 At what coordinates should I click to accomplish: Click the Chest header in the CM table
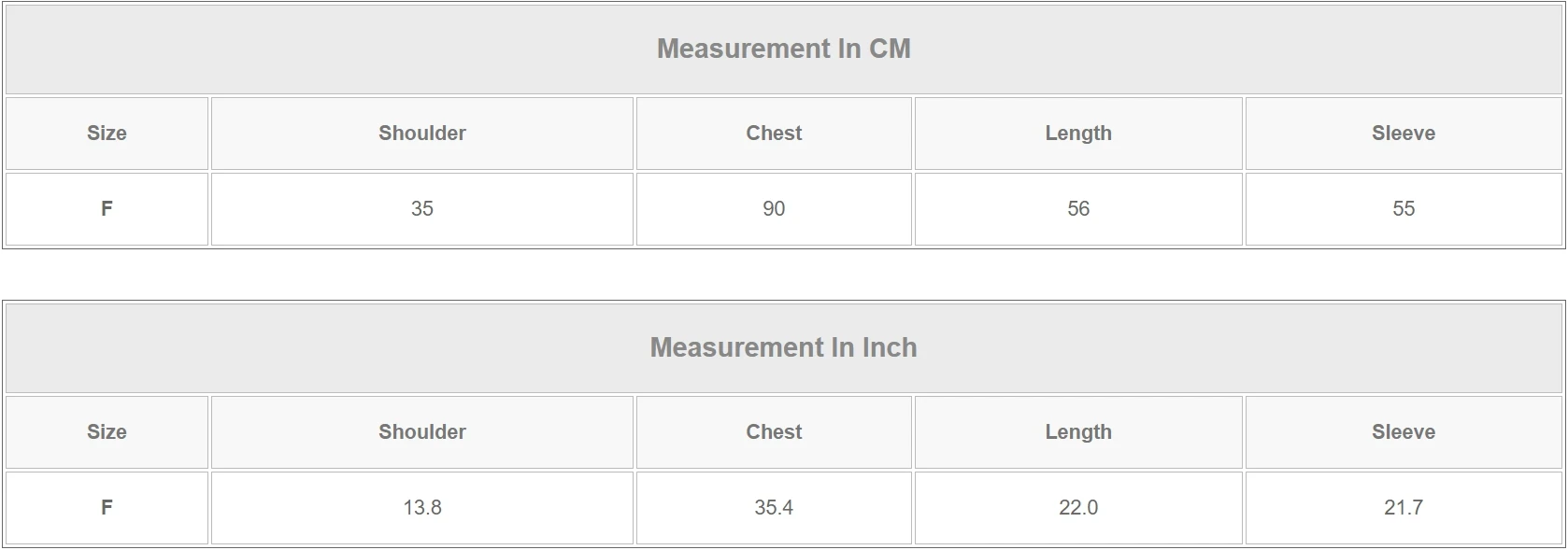(774, 134)
